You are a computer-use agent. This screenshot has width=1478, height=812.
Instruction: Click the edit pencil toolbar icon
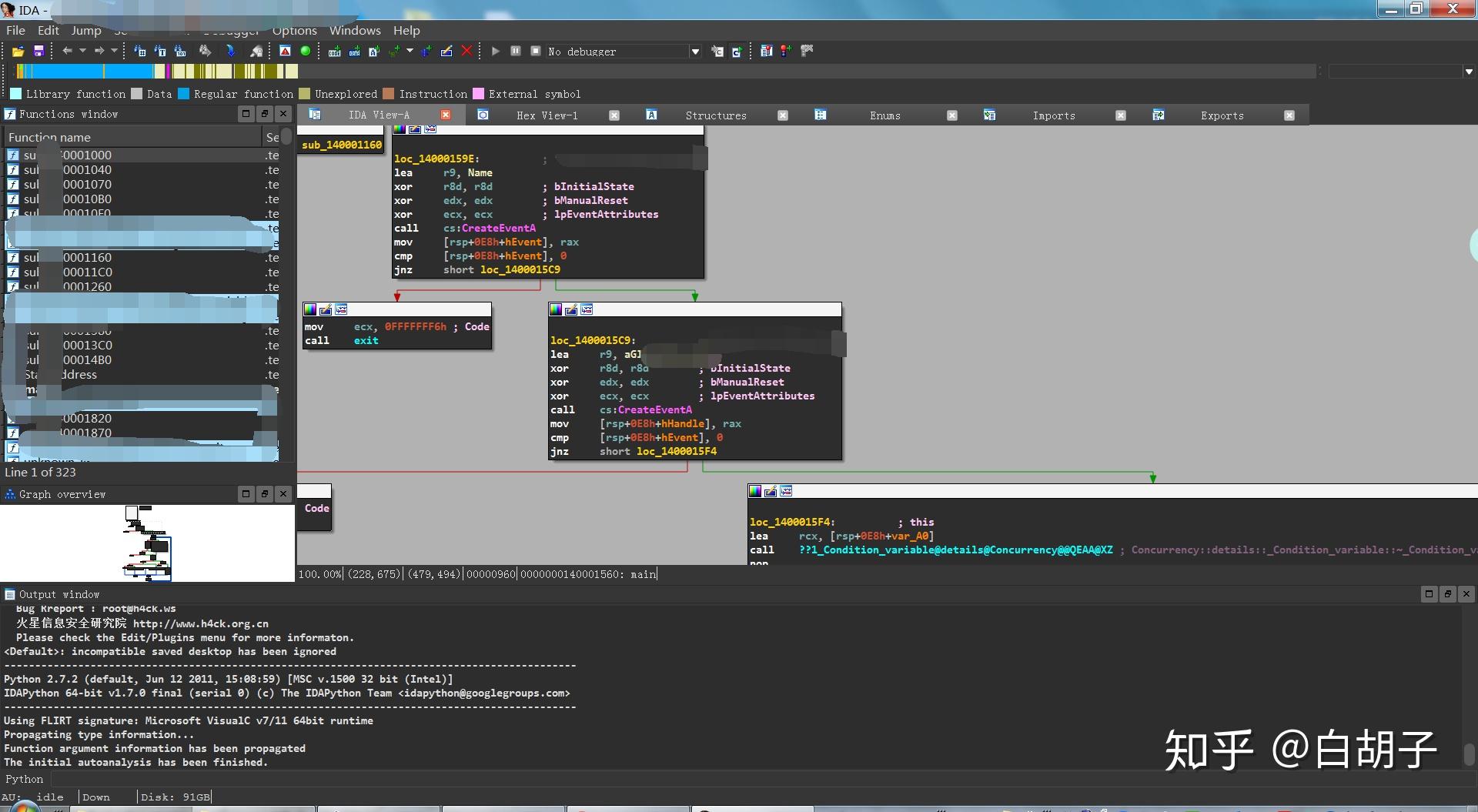[446, 51]
